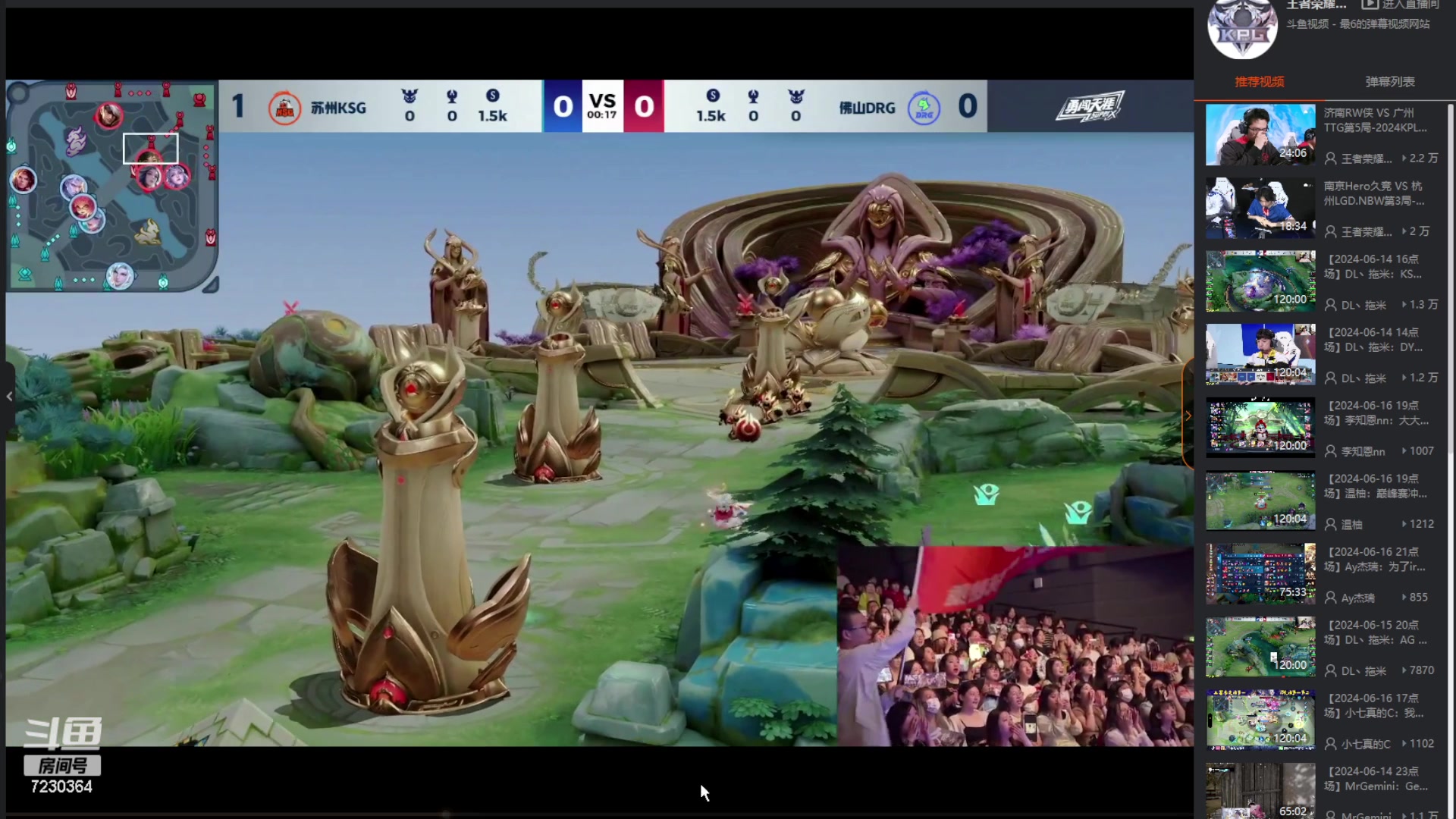Image resolution: width=1456 pixels, height=819 pixels.
Task: Click uploader name 李知恩nn
Action: [x=1363, y=451]
